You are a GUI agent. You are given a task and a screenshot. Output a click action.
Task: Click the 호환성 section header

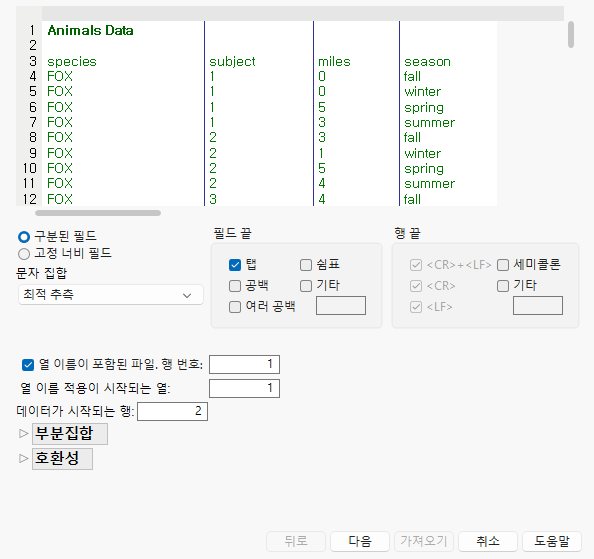pyautogui.click(x=63, y=459)
